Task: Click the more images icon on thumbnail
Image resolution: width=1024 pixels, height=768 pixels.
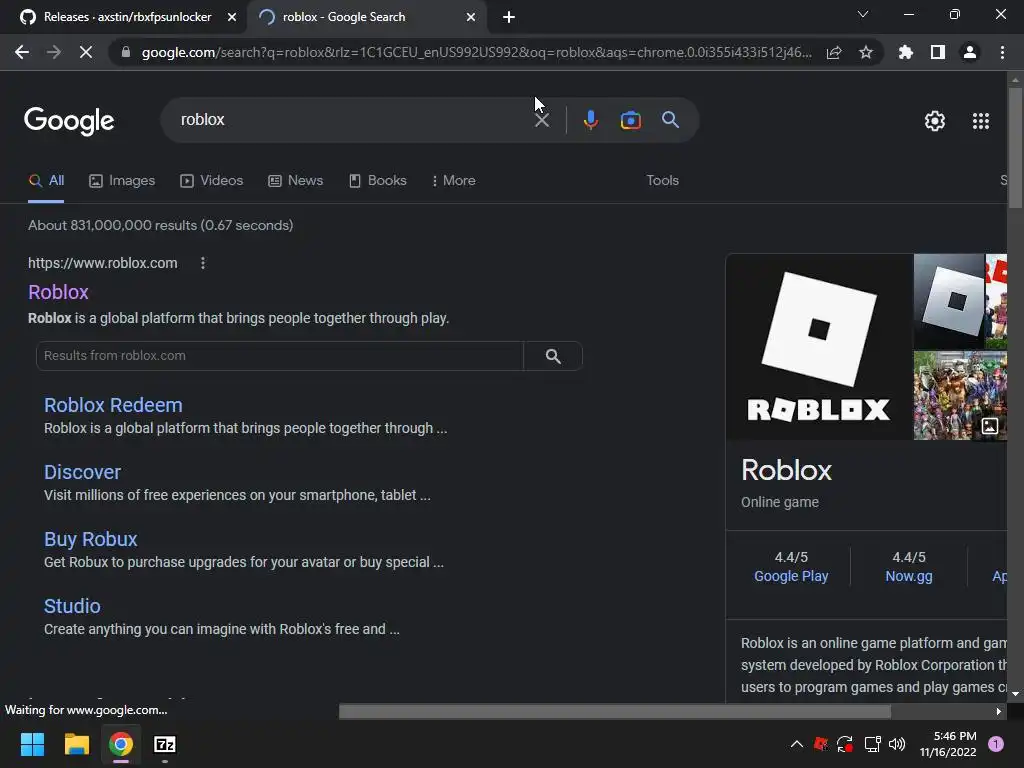Action: click(x=989, y=426)
